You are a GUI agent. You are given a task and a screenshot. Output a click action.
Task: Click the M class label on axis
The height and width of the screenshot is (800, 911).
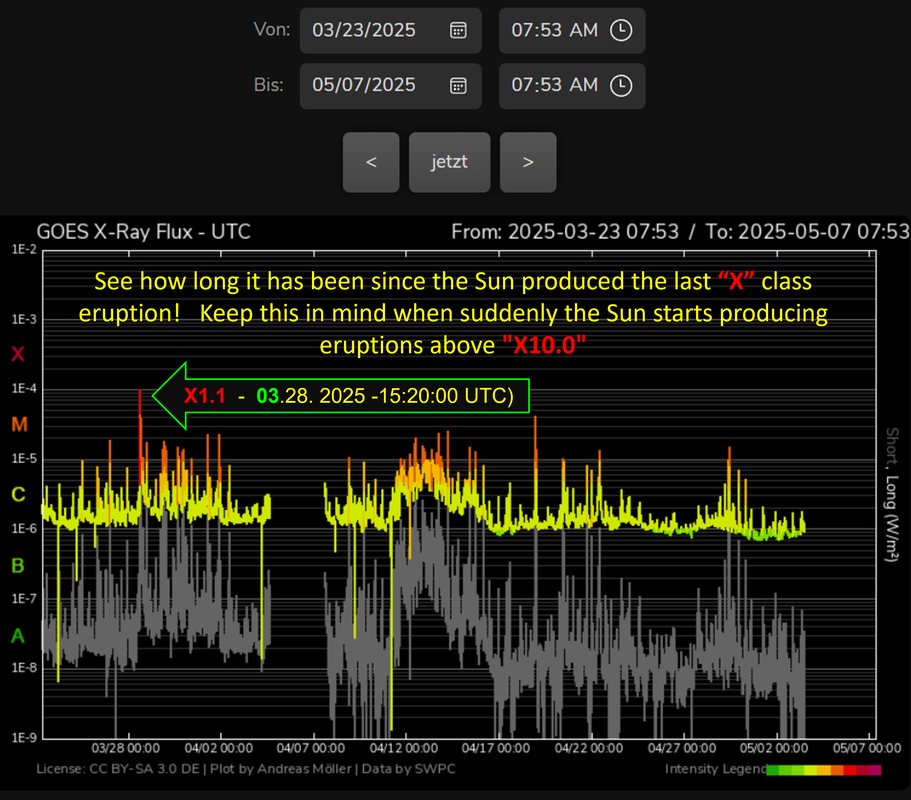pyautogui.click(x=19, y=425)
